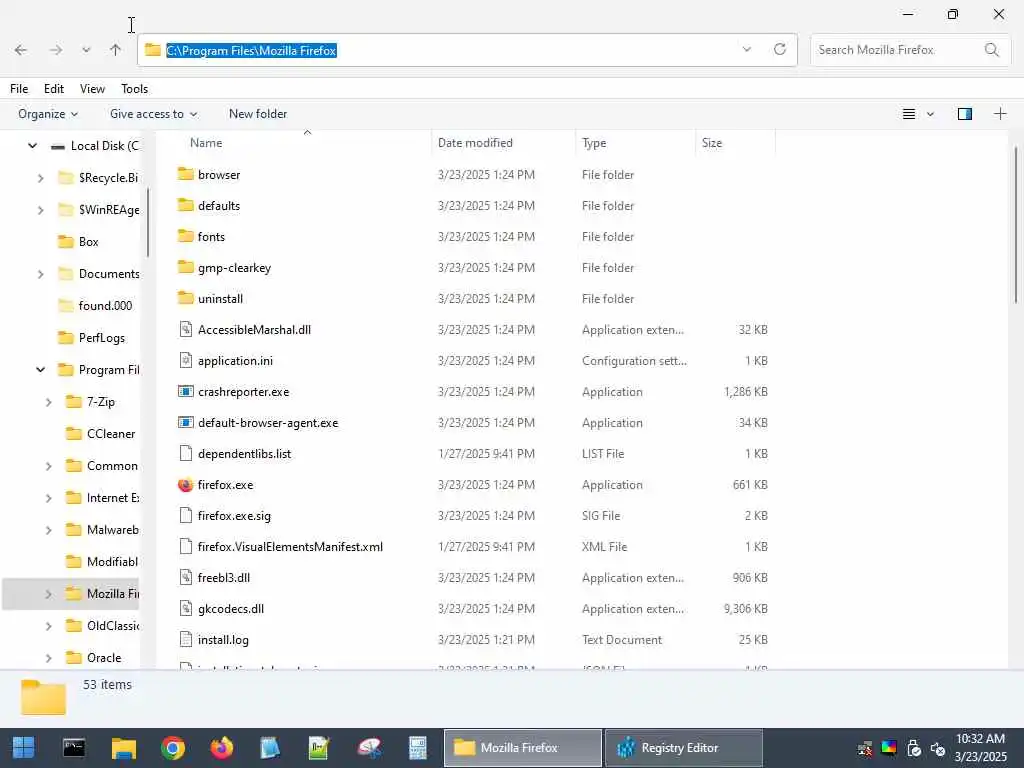Switch to Registry Editor taskbar button
Screen dimensions: 1024x768
click(x=683, y=748)
